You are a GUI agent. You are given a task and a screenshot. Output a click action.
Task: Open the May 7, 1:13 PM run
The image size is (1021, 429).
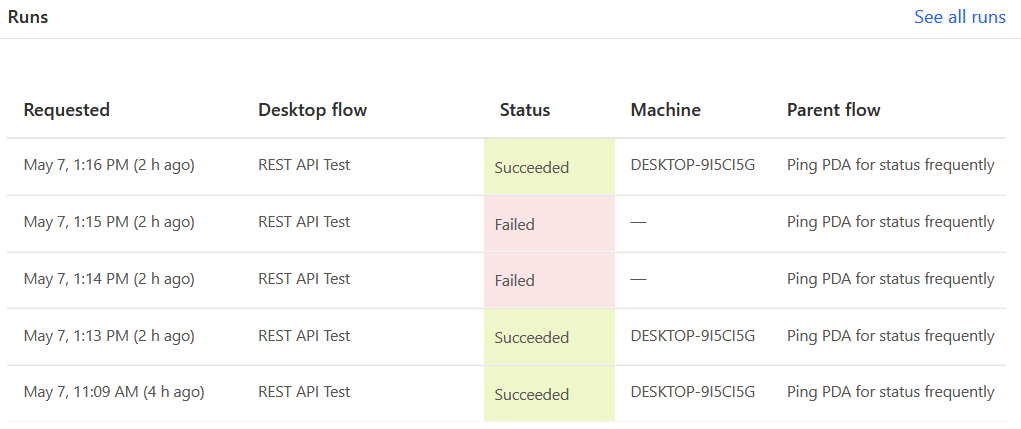pyautogui.click(x=109, y=336)
